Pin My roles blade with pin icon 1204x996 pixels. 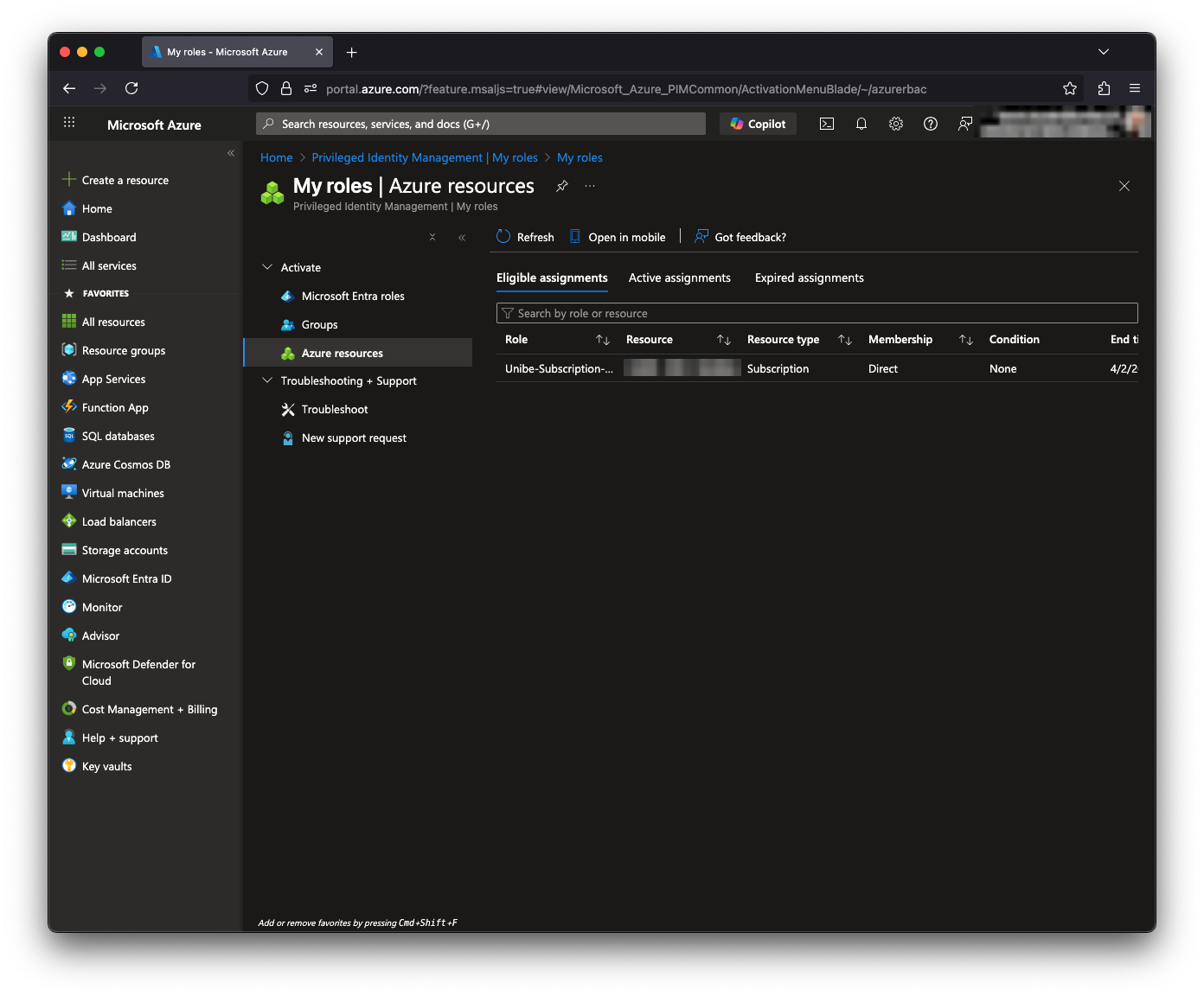(x=562, y=186)
